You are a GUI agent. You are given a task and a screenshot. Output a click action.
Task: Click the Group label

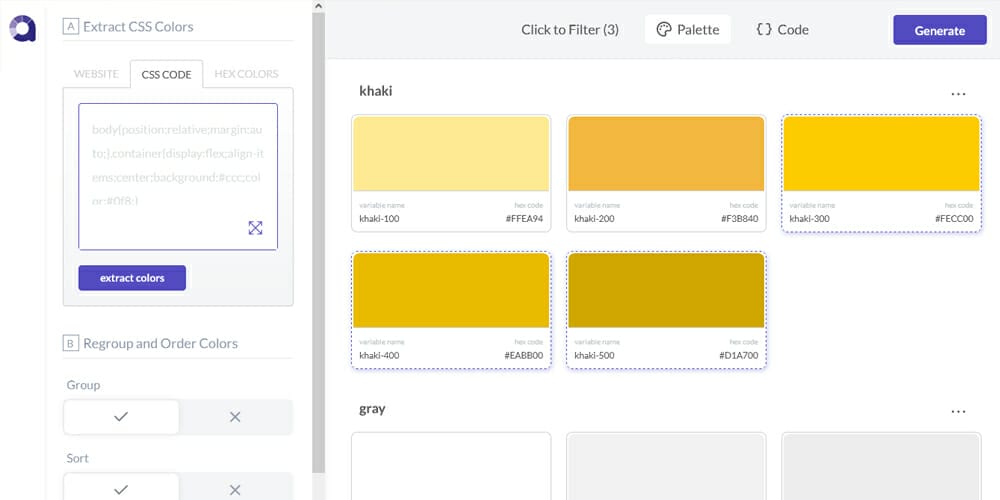pos(83,385)
